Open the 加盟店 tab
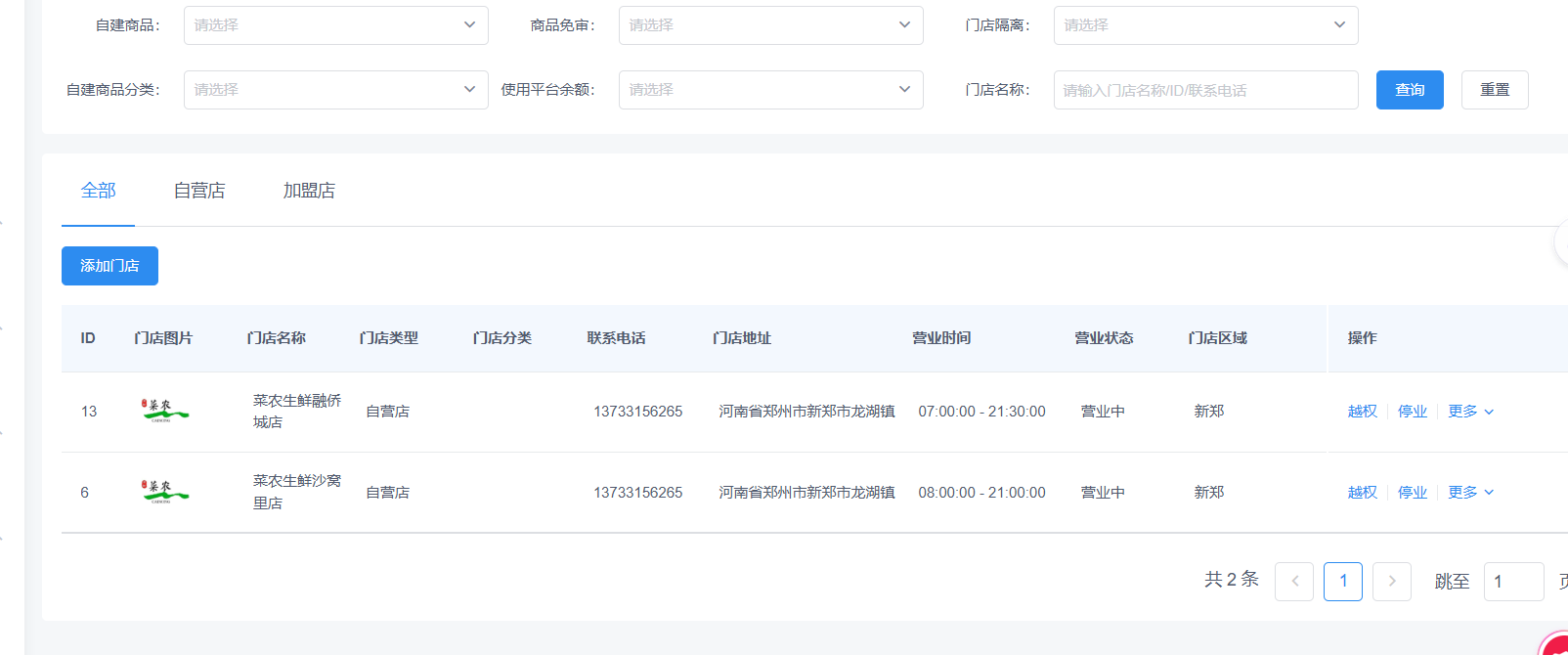This screenshot has height=655, width=1568. coord(309,191)
